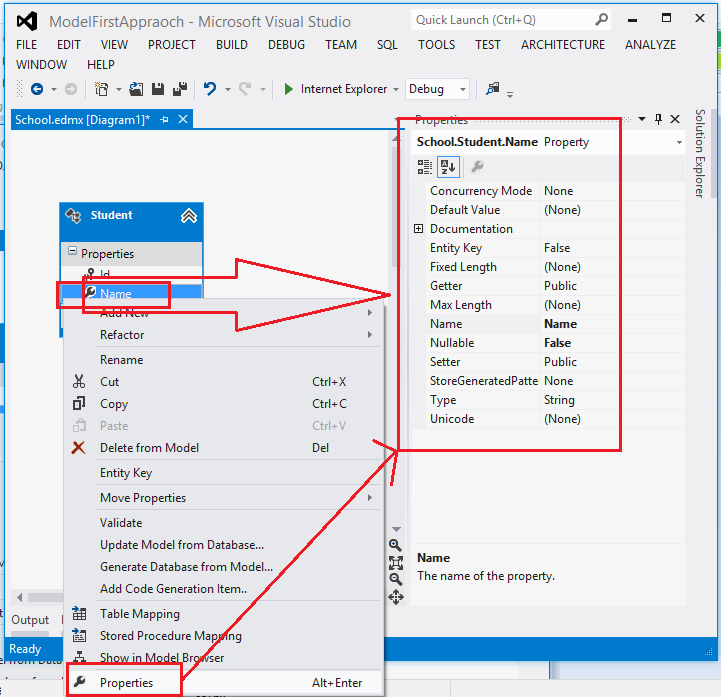Open the Undo history dropdown arrow
Image resolution: width=721 pixels, height=697 pixels.
[228, 89]
